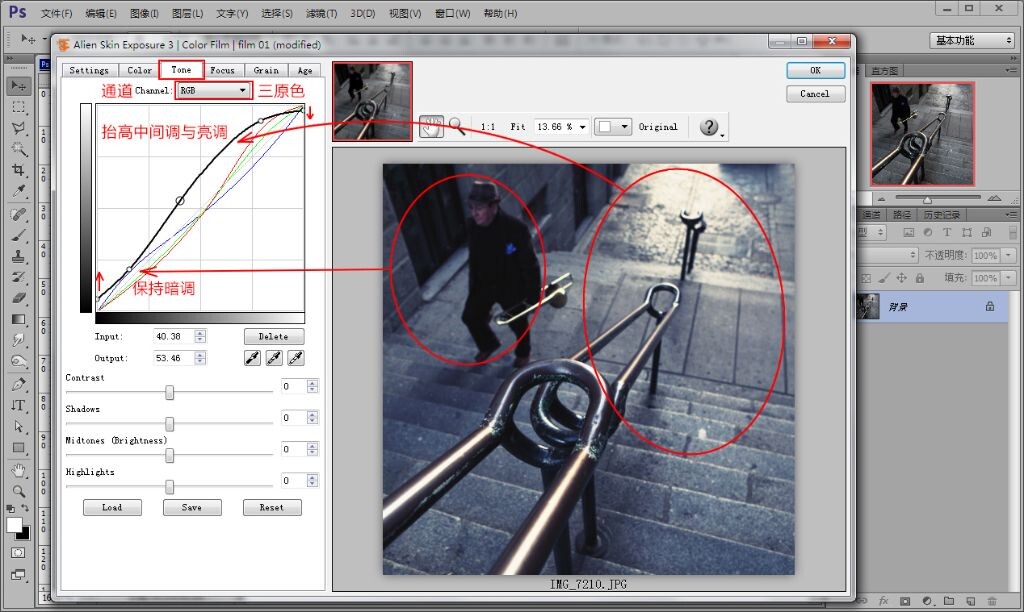This screenshot has width=1024, height=612.
Task: Select the Eyedropper tool in Photoshop toolbar
Action: 18,192
